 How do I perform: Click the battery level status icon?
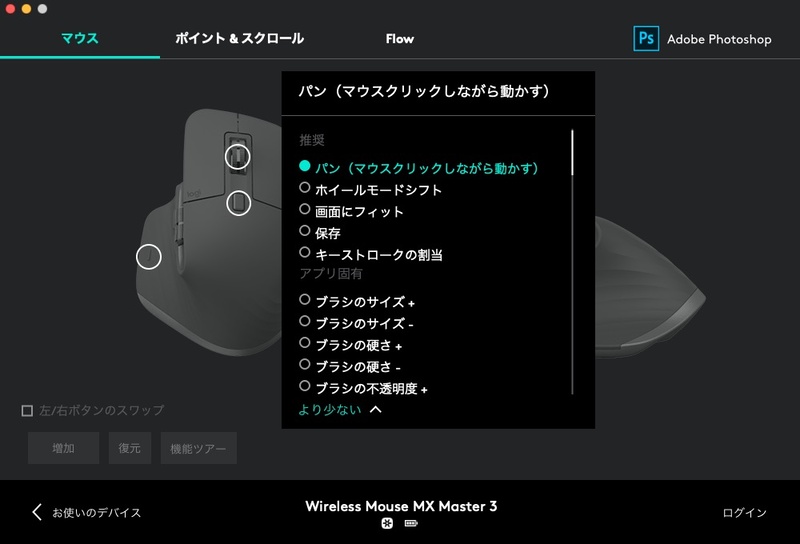[411, 523]
